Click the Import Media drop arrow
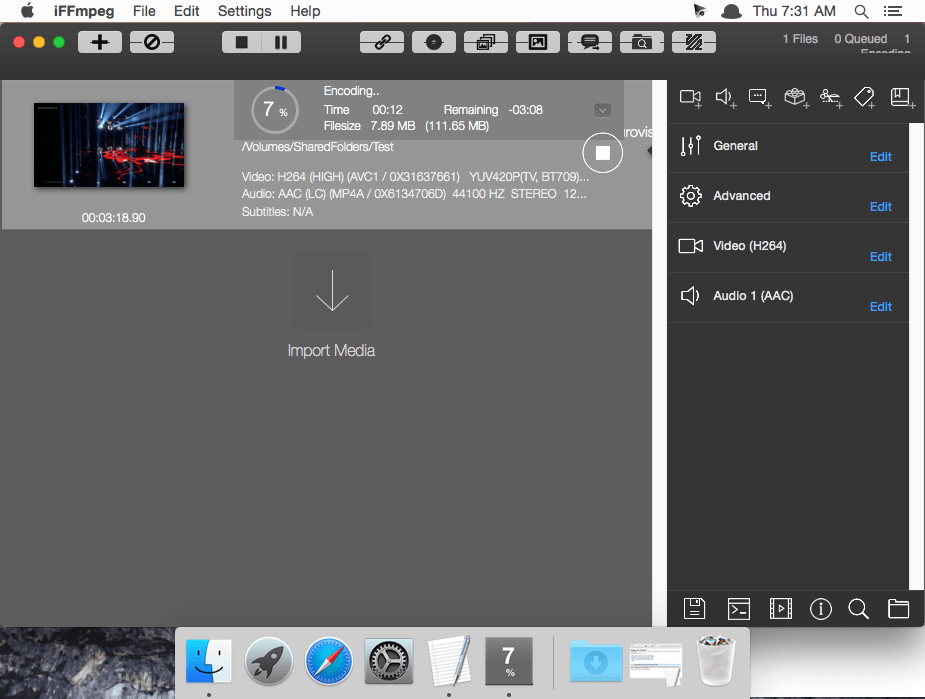Screen dimensions: 925x699 coord(332,290)
